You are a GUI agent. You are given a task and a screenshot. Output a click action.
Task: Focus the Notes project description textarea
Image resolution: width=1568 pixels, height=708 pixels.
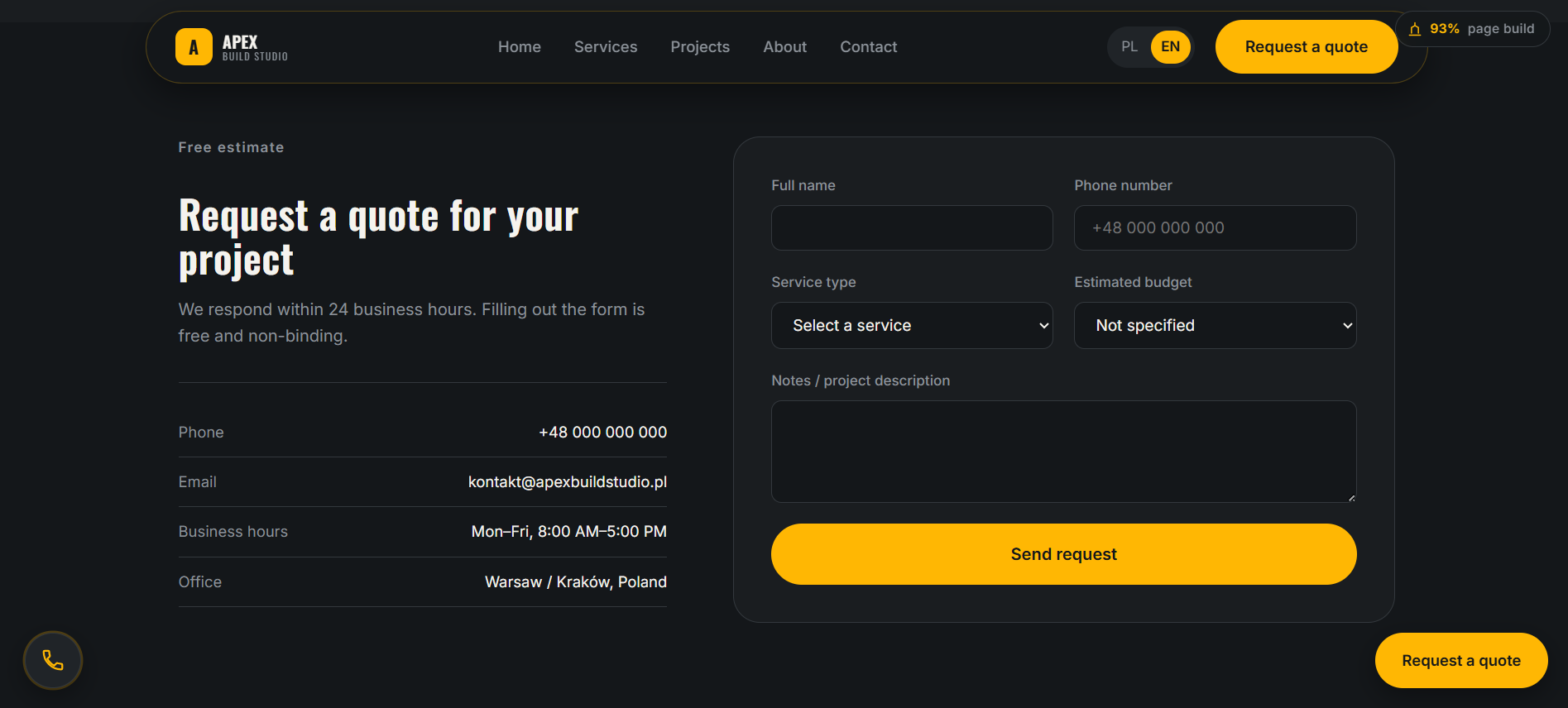[x=1063, y=452]
